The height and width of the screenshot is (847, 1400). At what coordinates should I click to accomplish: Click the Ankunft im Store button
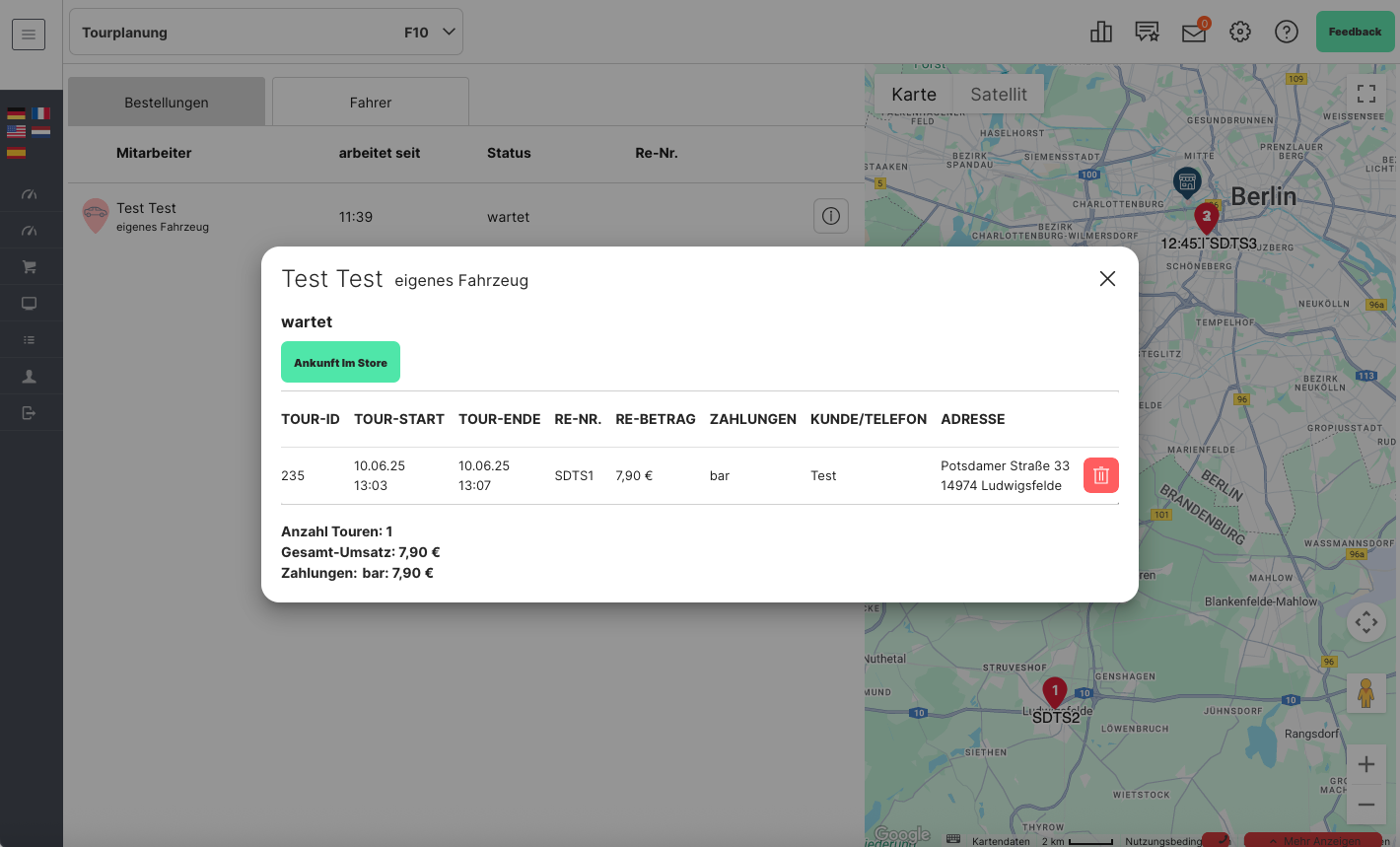pos(340,363)
